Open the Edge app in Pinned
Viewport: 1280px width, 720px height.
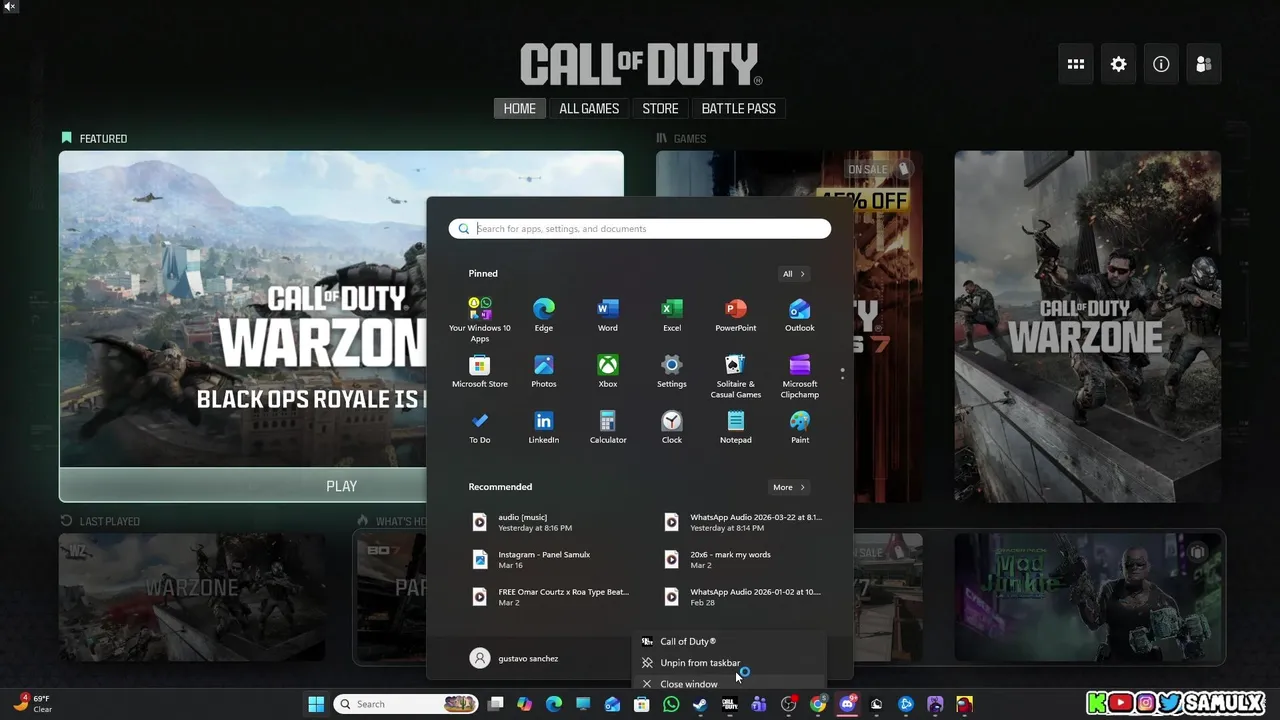543,314
